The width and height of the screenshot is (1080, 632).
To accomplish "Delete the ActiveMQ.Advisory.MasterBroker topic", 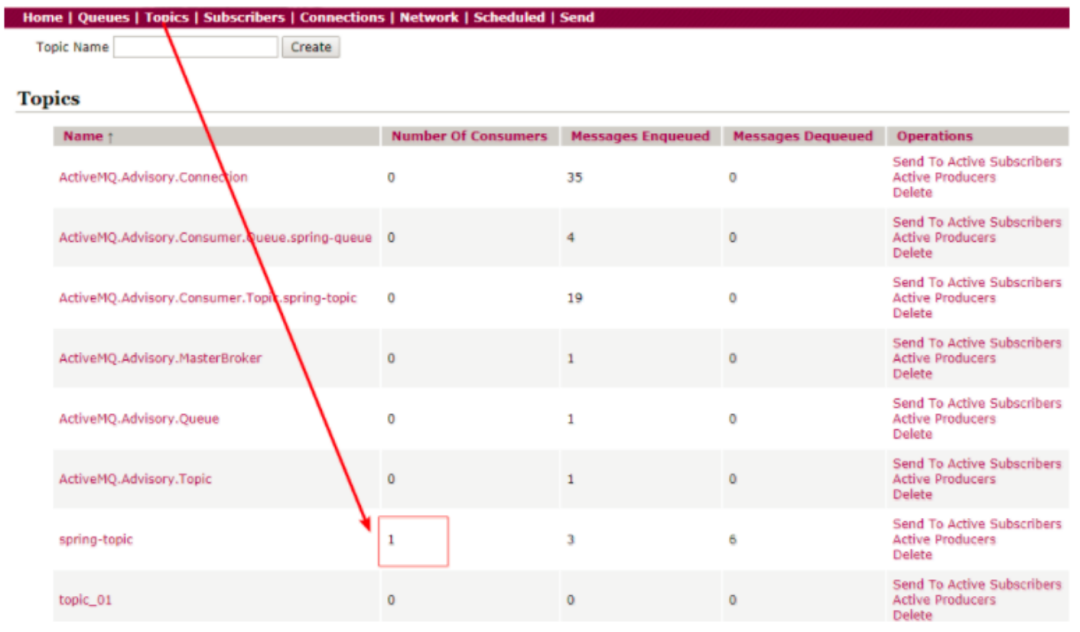I will click(x=912, y=374).
